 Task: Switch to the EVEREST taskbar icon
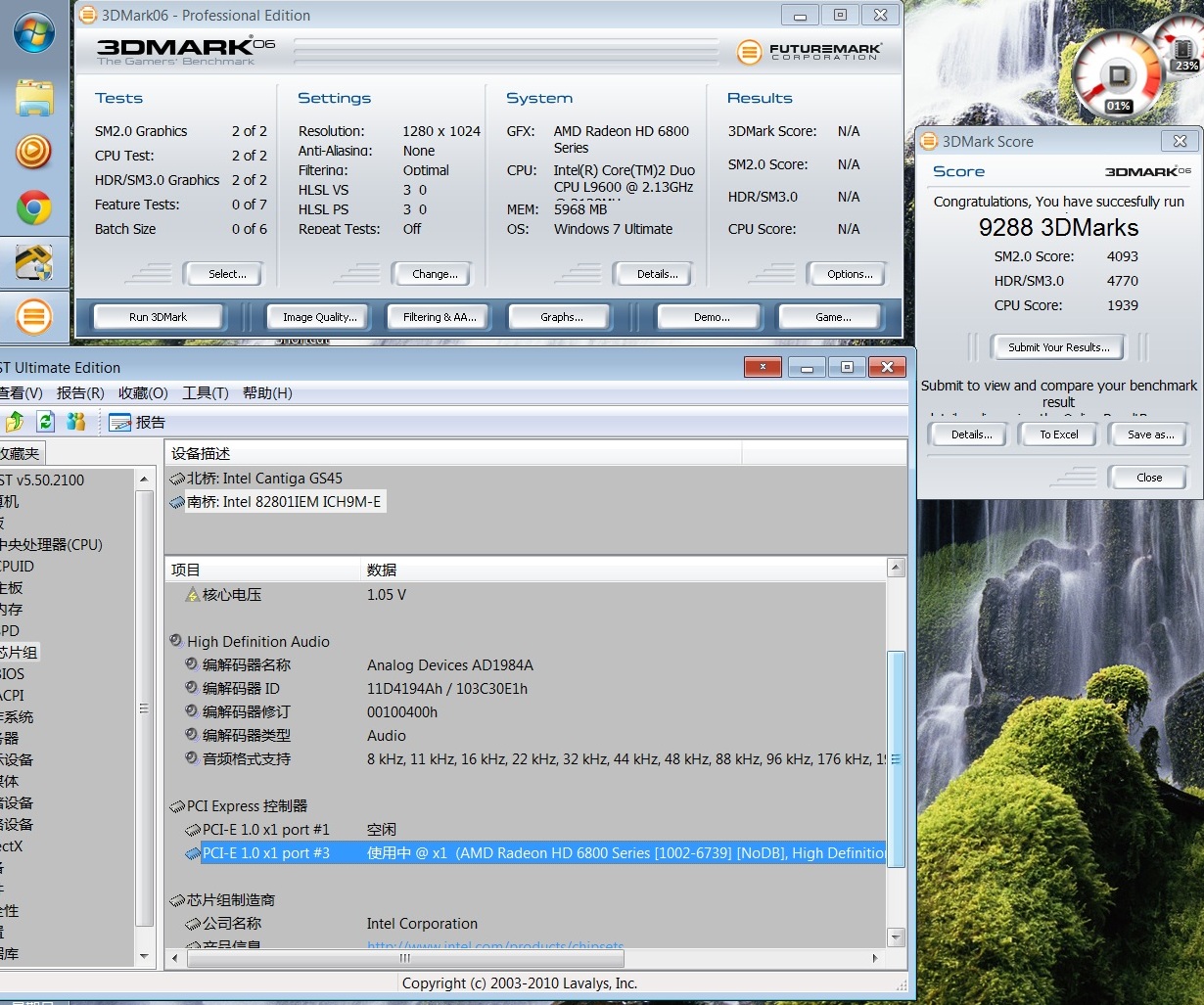34,261
